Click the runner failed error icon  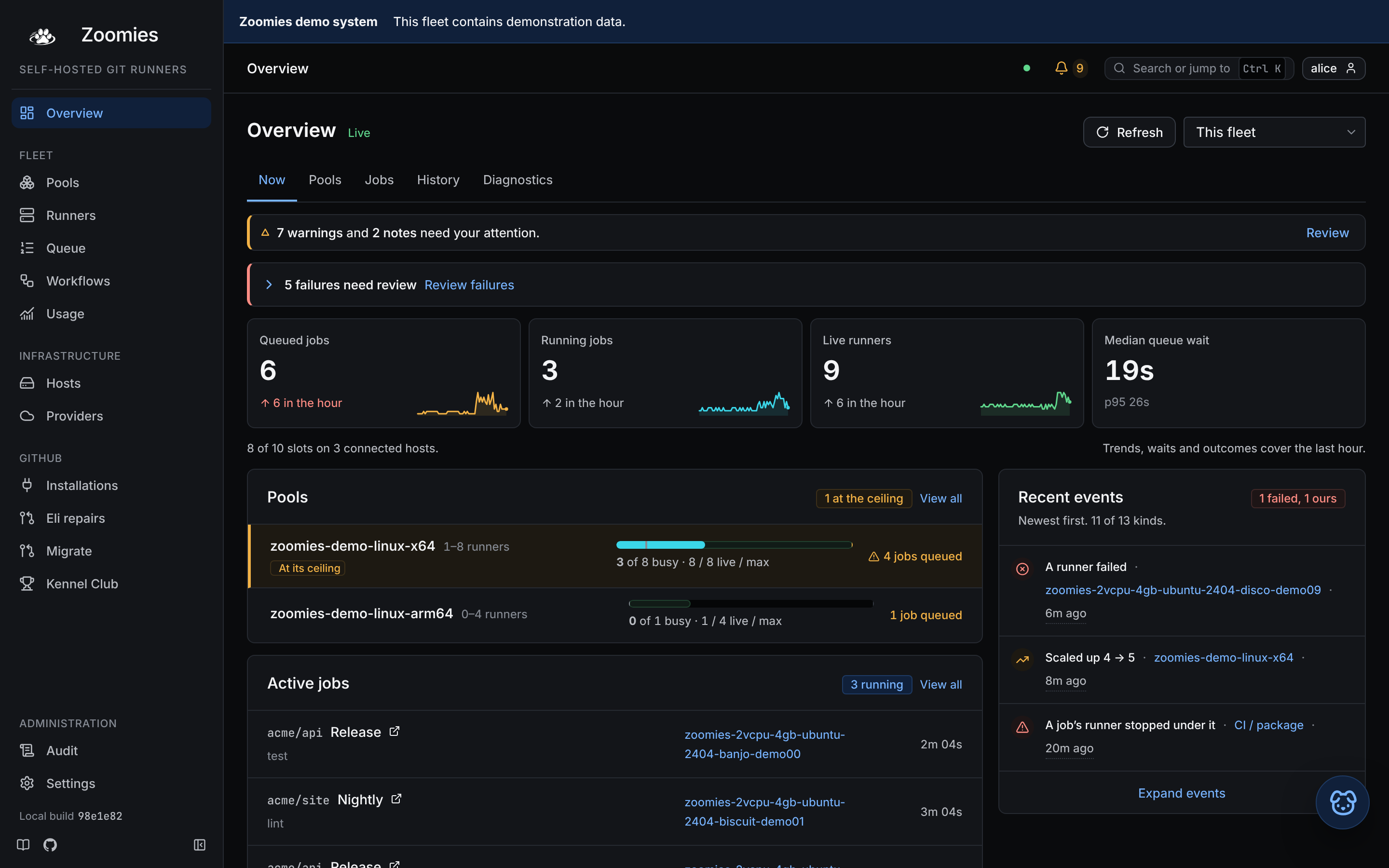1022,569
